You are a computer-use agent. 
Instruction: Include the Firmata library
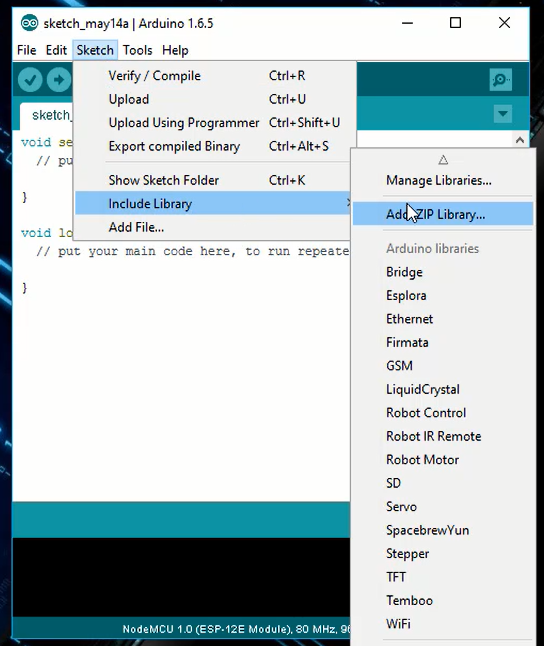(443, 343)
